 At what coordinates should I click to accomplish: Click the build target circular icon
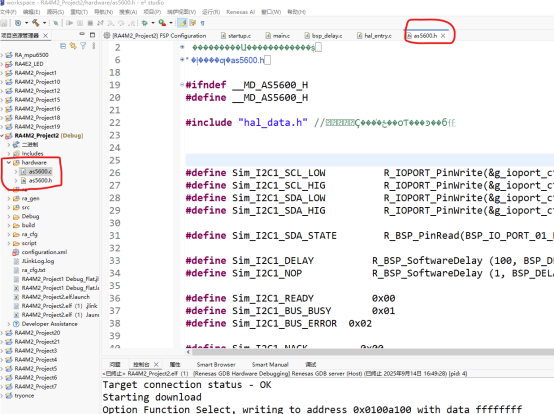click(x=18, y=23)
